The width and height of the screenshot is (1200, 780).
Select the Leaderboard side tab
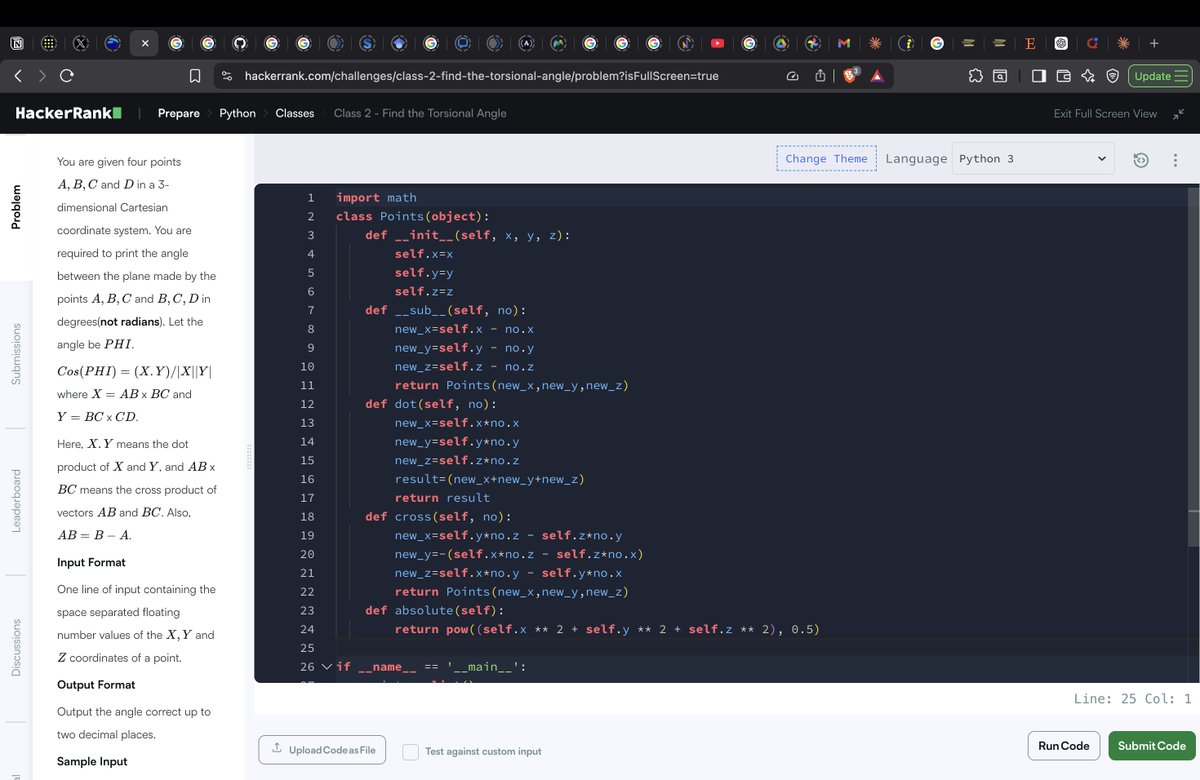pyautogui.click(x=15, y=500)
